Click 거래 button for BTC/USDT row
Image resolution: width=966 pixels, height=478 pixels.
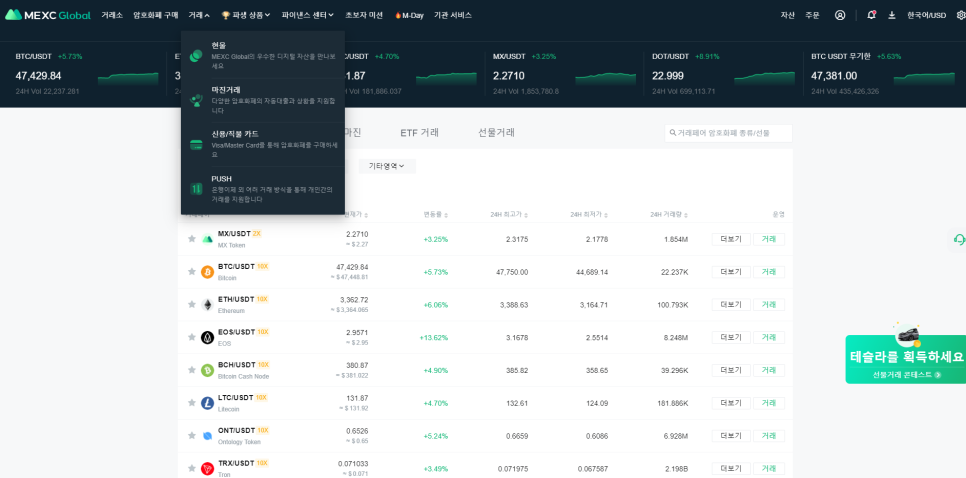pyautogui.click(x=769, y=272)
